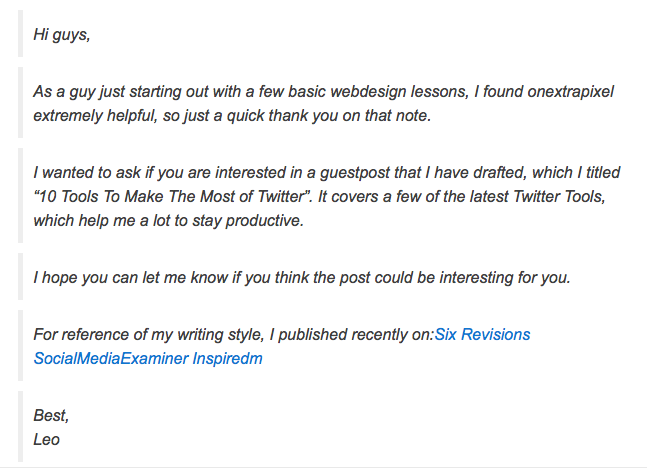Open the SocialMediaExaminer link
The width and height of the screenshot is (647, 468).
click(x=111, y=358)
